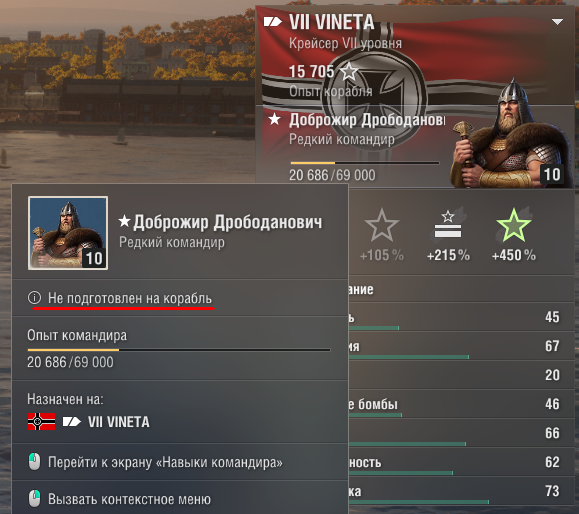This screenshot has height=514, width=579.
Task: Select the VII VINETA assigned ship label
Action: pos(119,422)
